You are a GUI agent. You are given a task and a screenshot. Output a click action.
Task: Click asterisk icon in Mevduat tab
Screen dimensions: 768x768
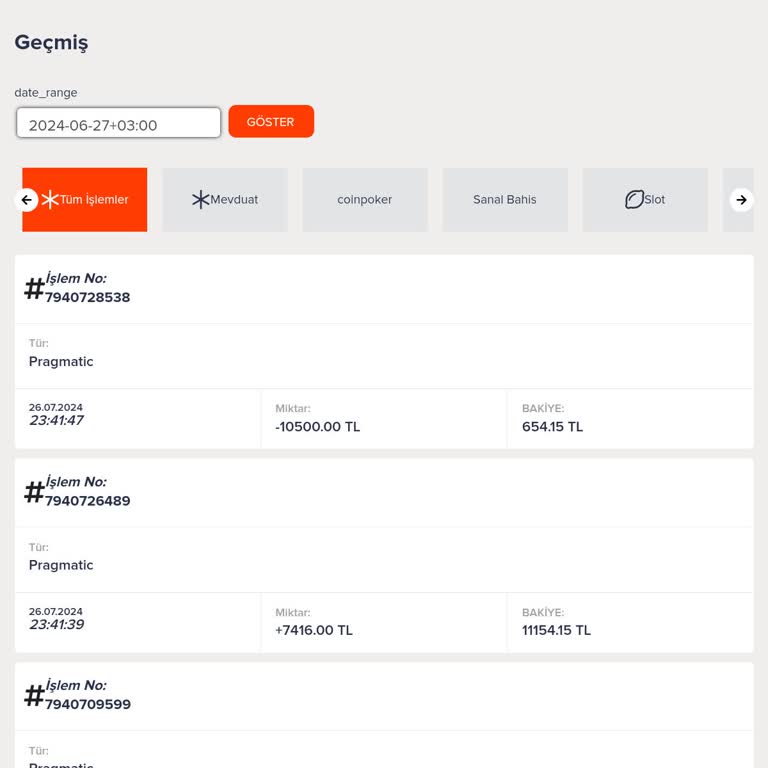point(200,200)
